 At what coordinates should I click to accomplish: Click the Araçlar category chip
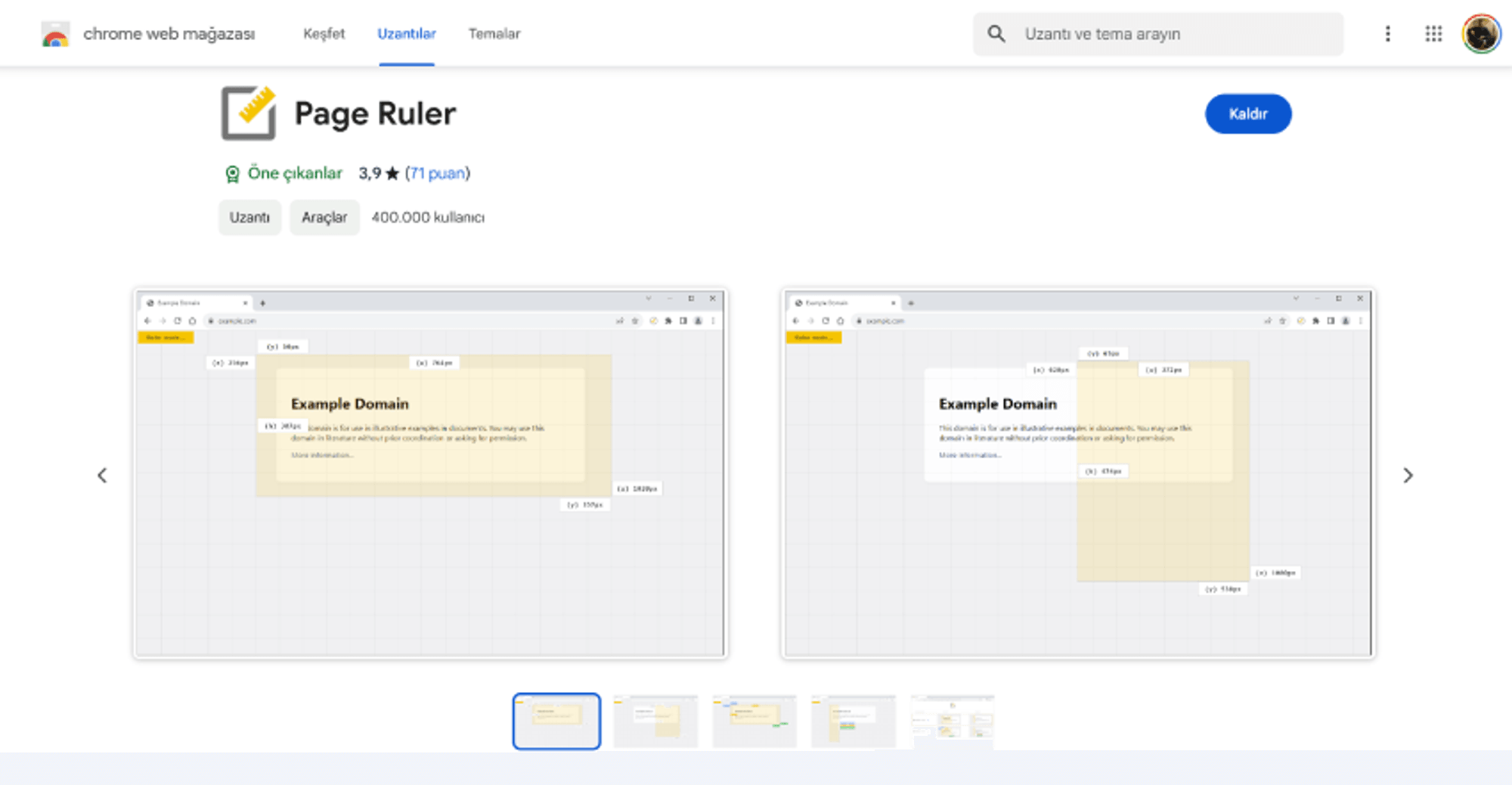pos(324,218)
